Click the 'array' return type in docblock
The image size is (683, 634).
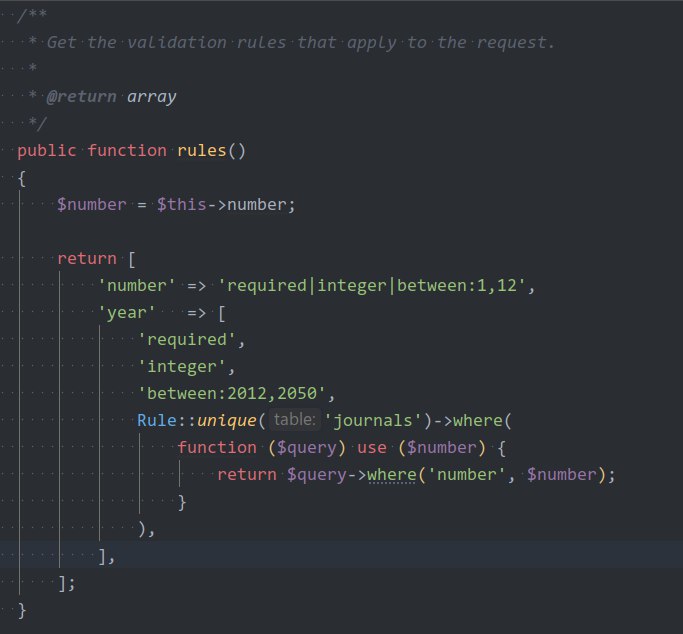pos(152,97)
